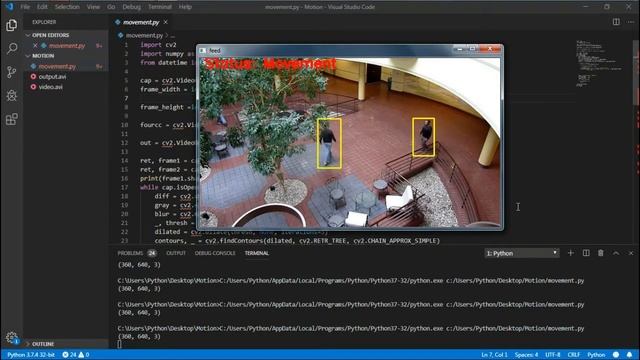
Task: Open the editor More Actions ellipsis
Action: 631,22
